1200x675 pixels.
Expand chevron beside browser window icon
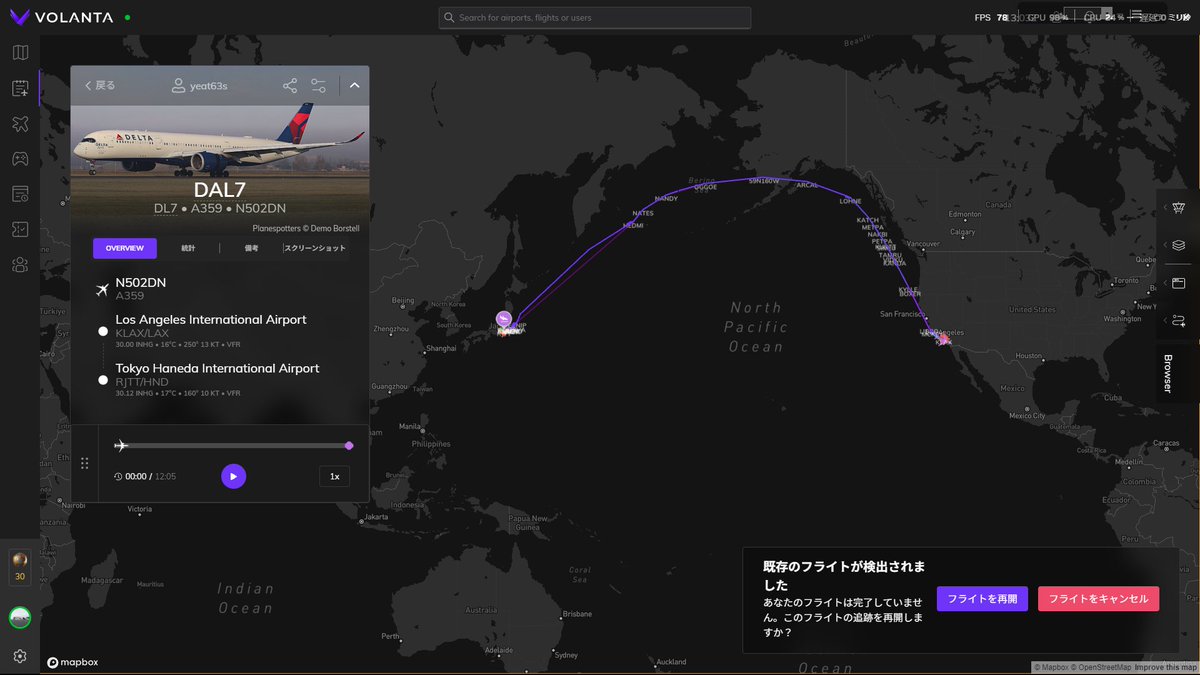click(x=1164, y=283)
